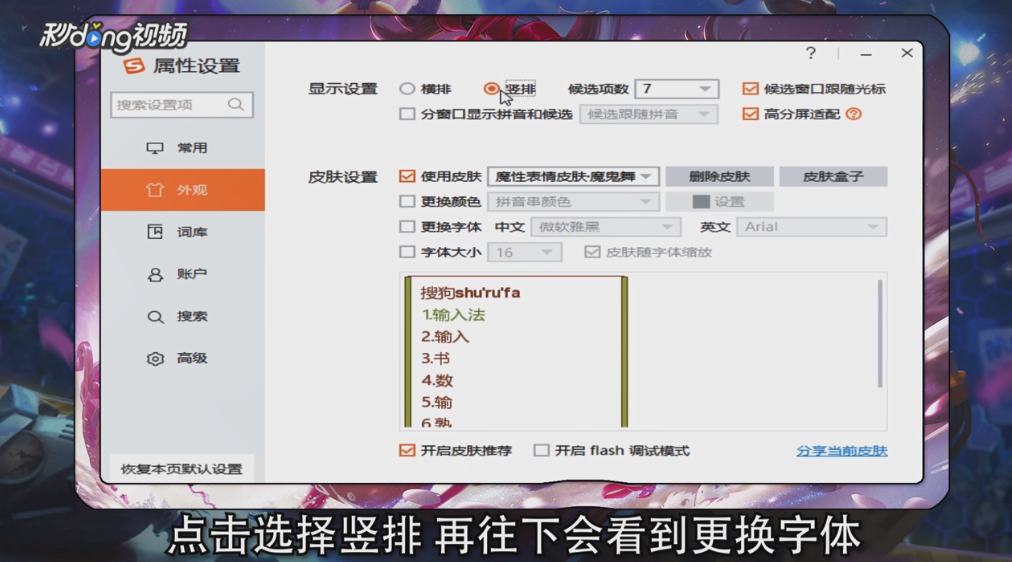Image resolution: width=1012 pixels, height=562 pixels.
Task: Open the Arial English font dropdown
Action: click(811, 226)
